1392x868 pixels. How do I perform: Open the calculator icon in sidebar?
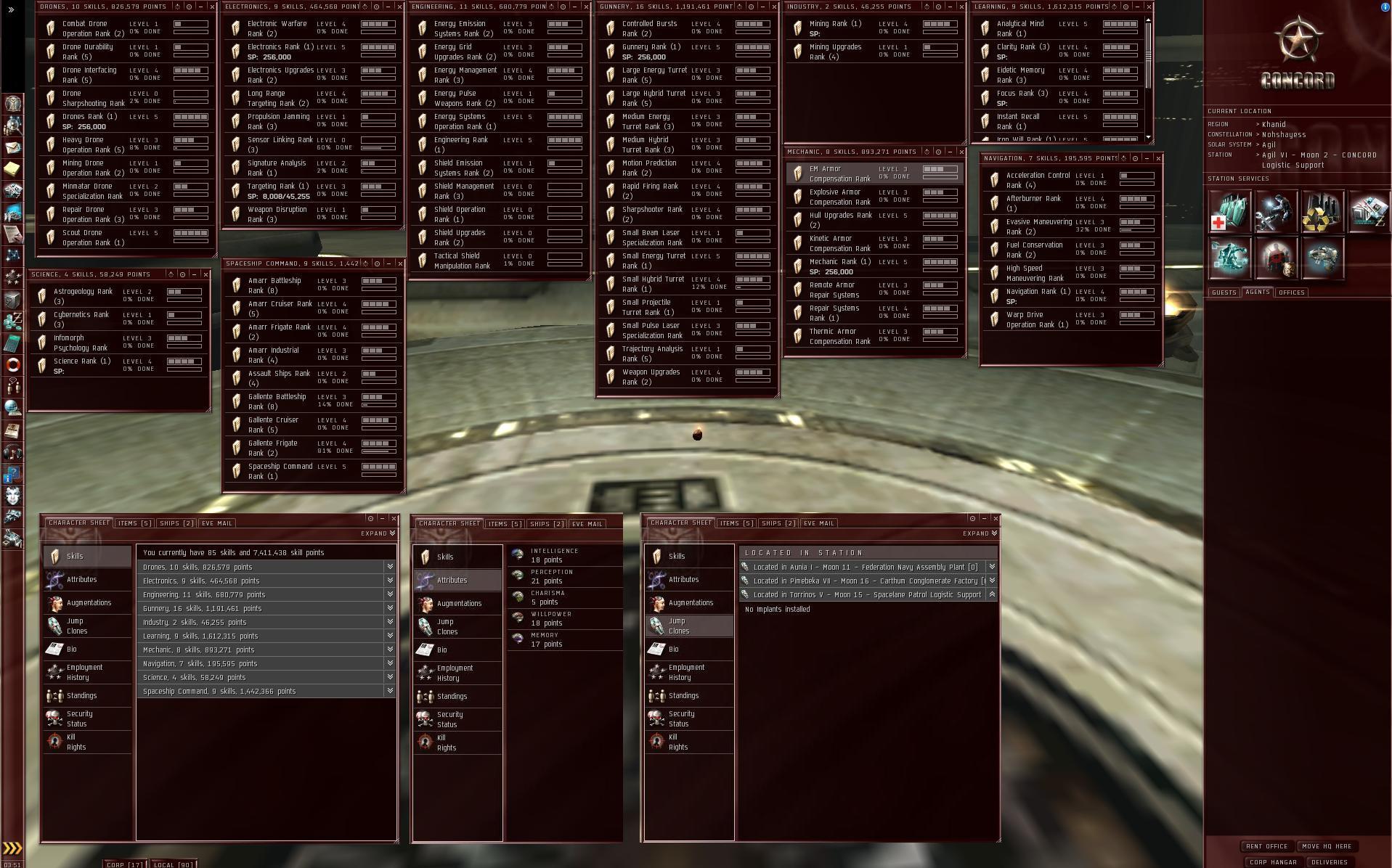[x=13, y=343]
